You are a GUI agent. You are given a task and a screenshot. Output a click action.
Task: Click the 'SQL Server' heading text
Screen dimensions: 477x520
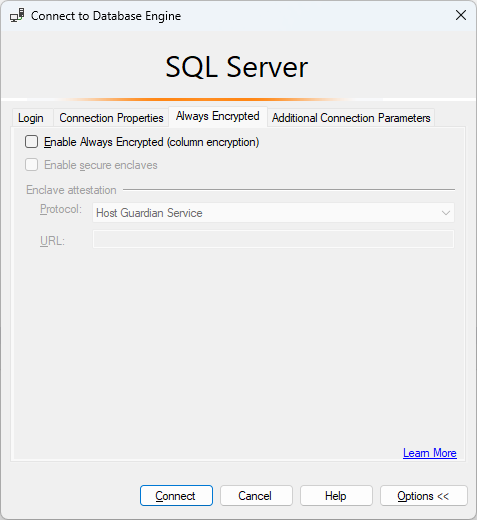click(237, 67)
